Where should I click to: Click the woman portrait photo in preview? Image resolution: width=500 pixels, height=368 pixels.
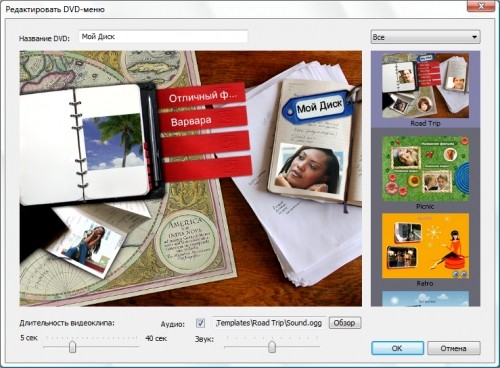tap(308, 169)
